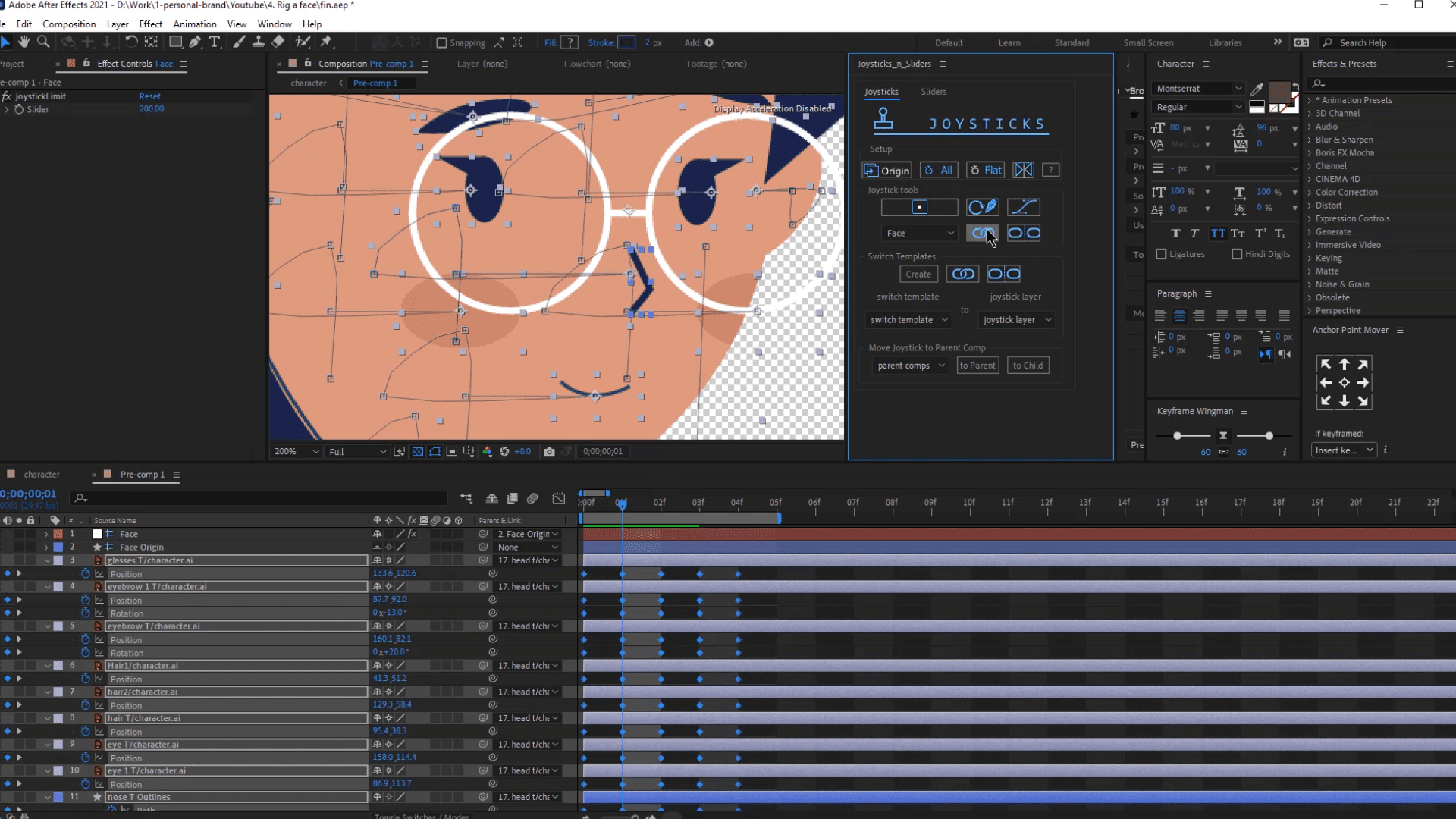Screen dimensions: 1456x819
Task: Click the left Keyframe Wingman slider handle
Action: click(1177, 436)
